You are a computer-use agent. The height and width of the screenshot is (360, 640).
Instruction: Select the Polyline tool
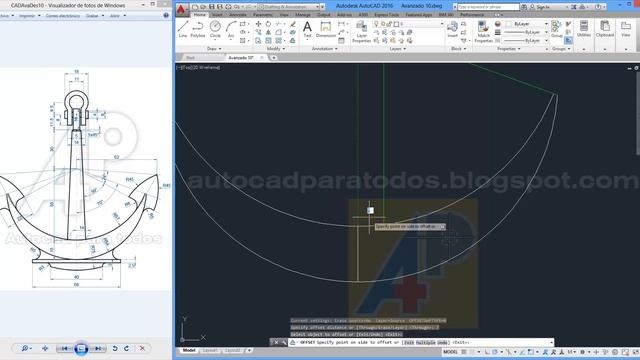point(198,29)
